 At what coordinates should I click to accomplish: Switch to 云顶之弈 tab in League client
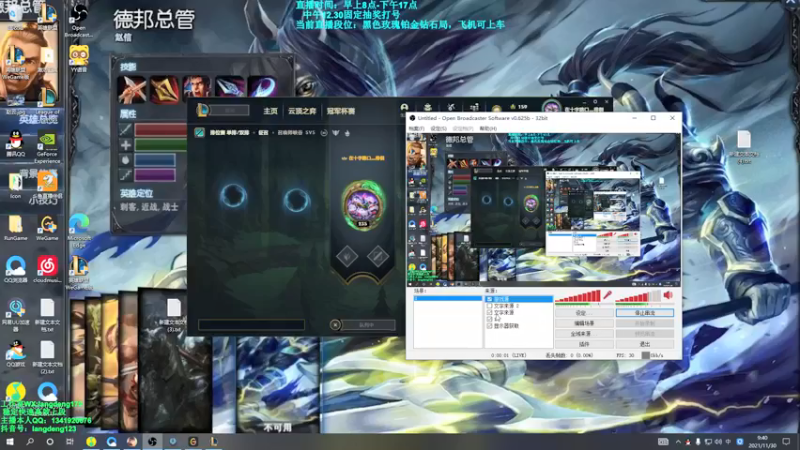tap(302, 111)
